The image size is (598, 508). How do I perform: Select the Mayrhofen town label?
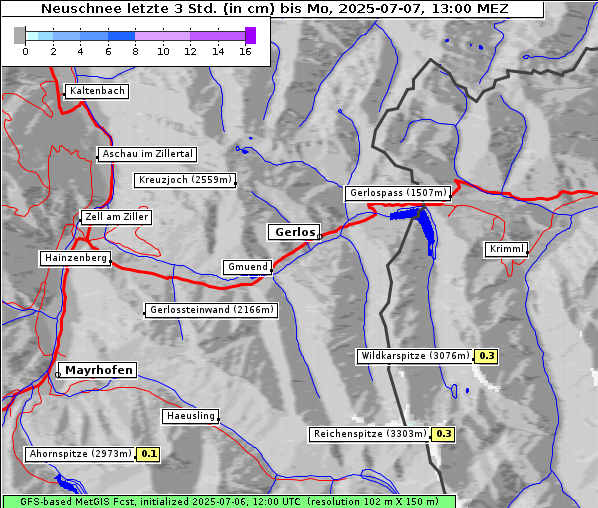98,370
